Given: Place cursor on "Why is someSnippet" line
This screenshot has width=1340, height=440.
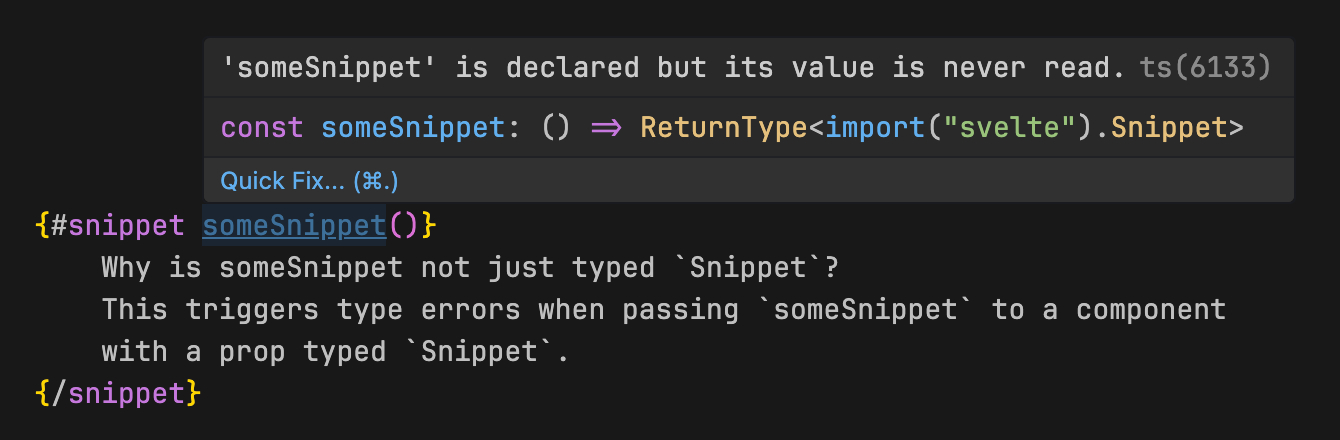Looking at the screenshot, I should (252, 268).
